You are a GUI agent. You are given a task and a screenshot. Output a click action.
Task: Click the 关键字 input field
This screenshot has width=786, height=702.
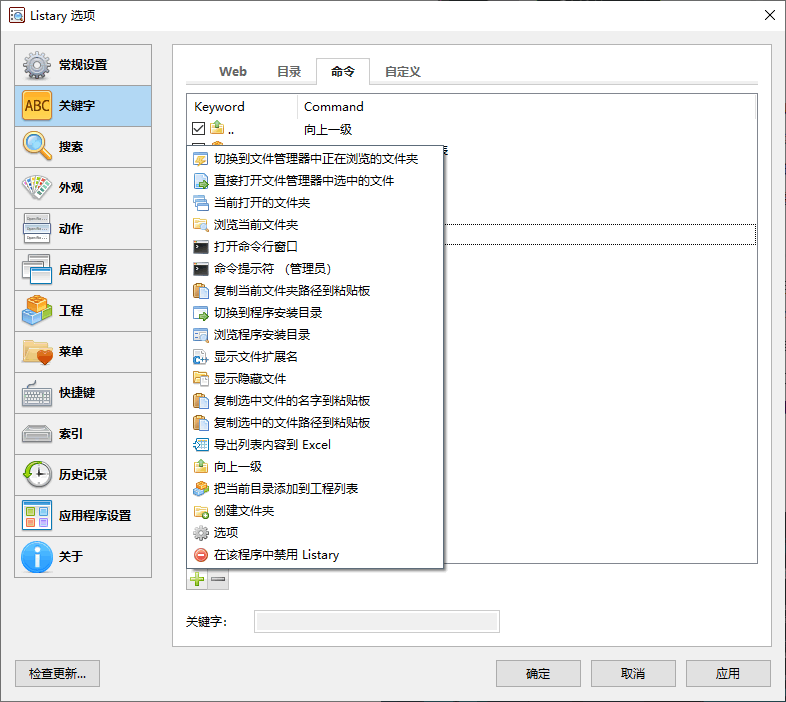377,622
